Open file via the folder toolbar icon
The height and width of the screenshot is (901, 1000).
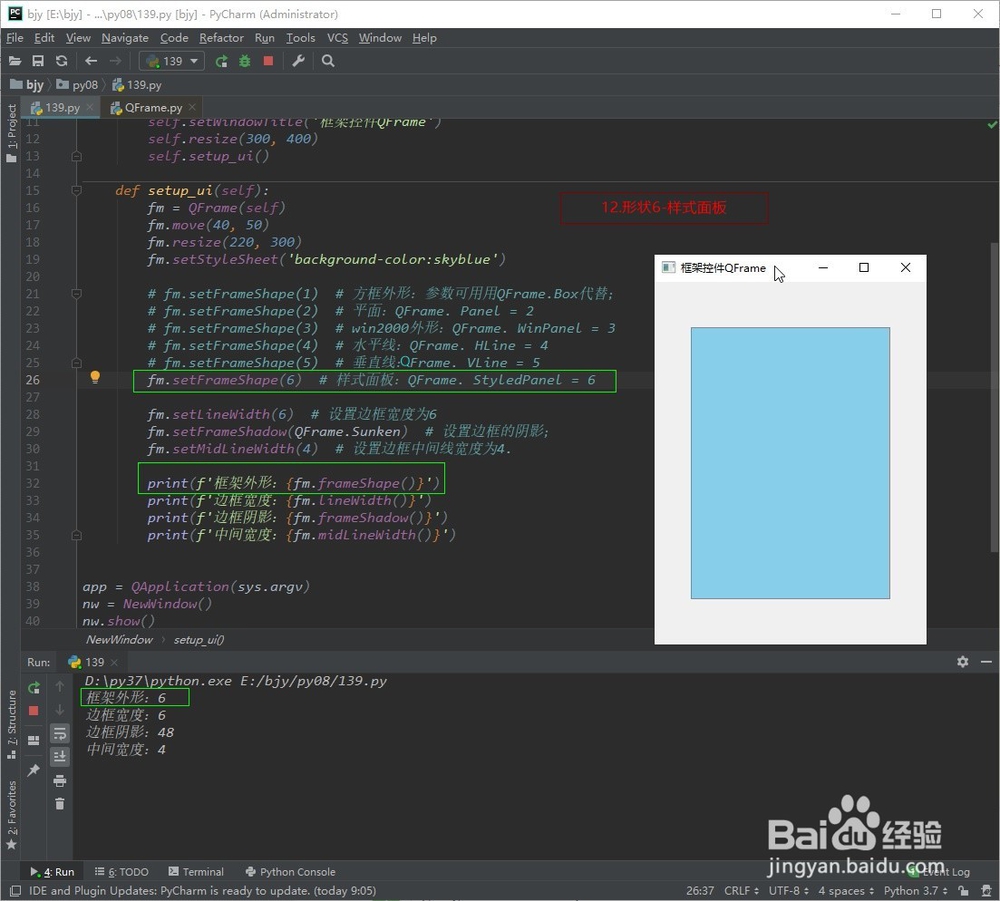coord(15,61)
